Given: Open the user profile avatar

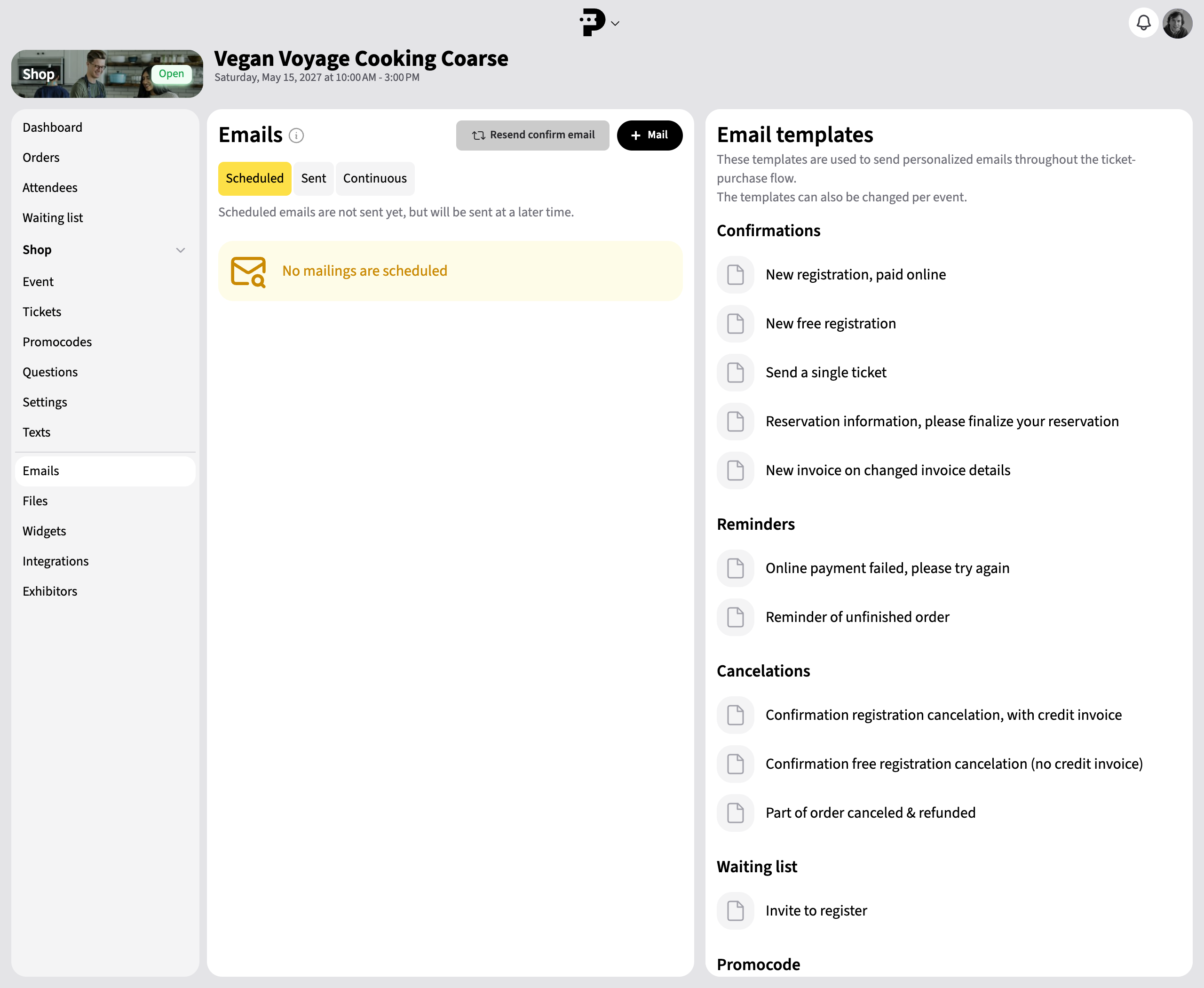Looking at the screenshot, I should pos(1177,23).
